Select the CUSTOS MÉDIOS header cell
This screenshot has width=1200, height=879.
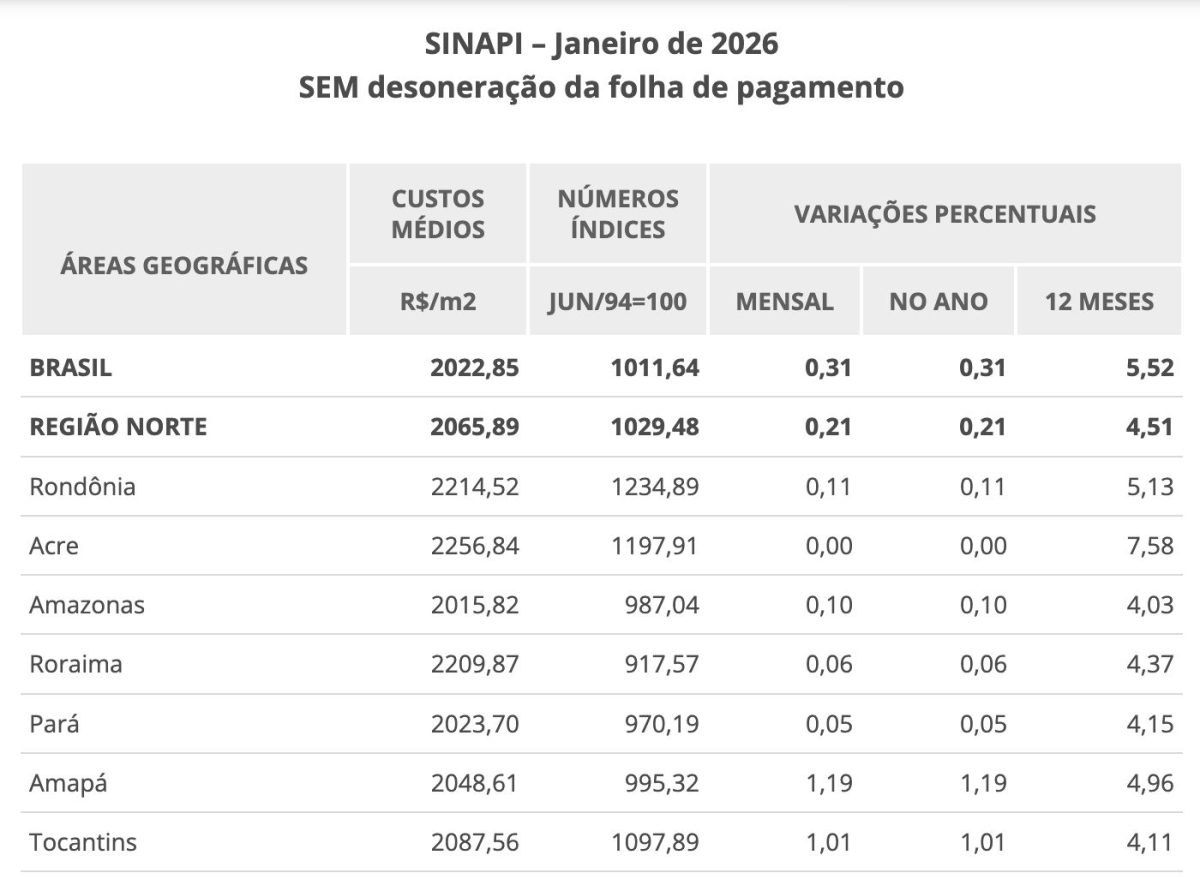pos(438,214)
